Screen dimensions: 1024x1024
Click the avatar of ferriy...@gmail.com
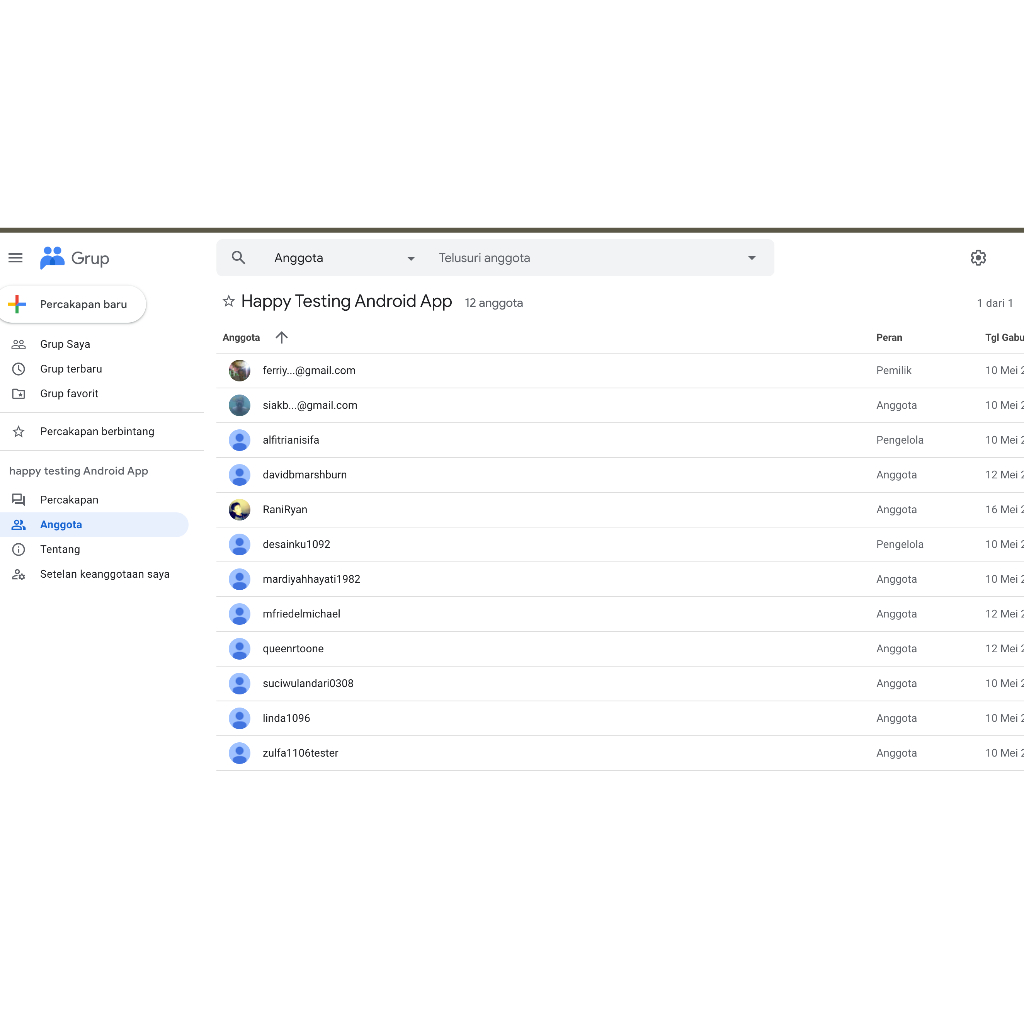tap(239, 371)
